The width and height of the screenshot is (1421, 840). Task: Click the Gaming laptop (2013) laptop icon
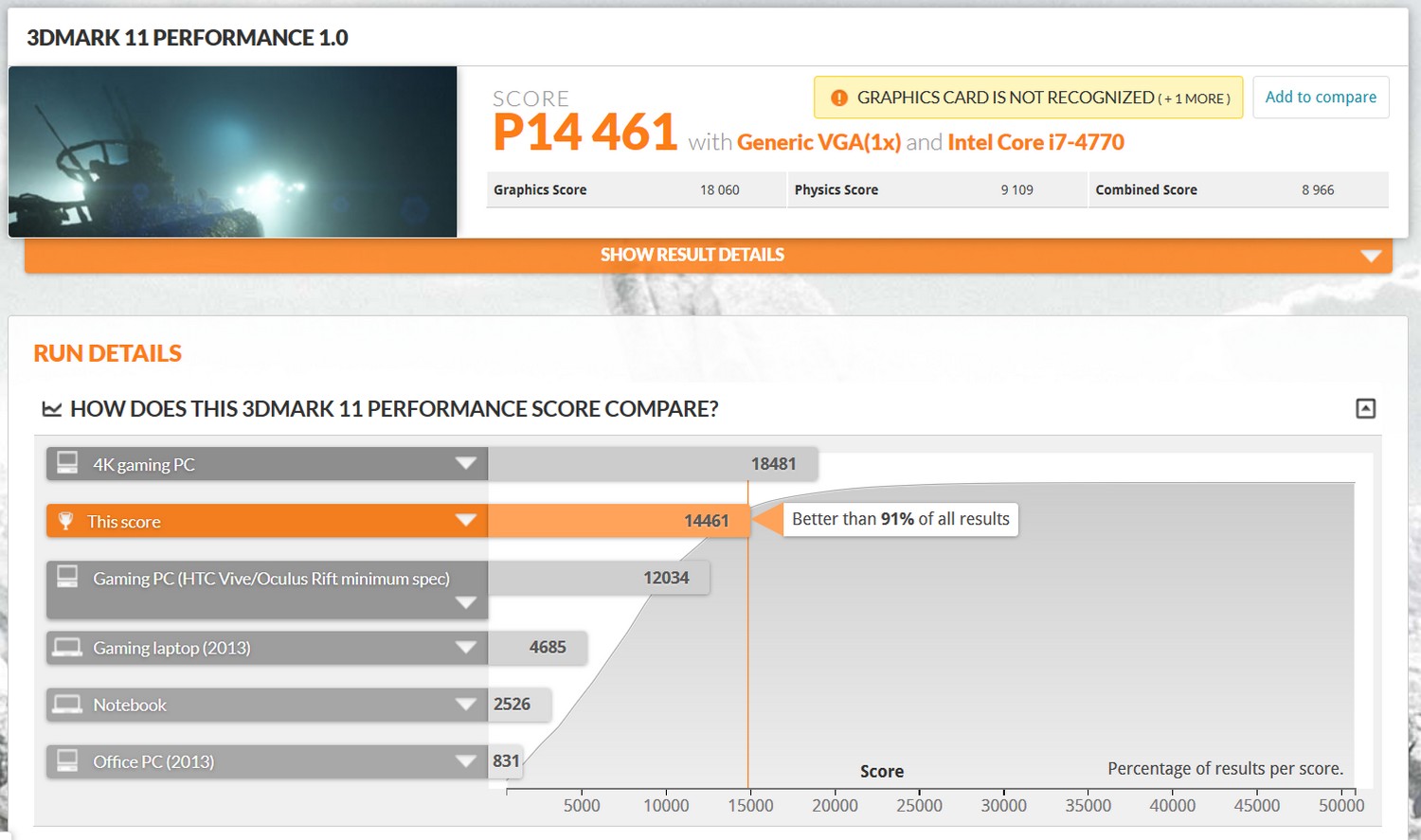tap(67, 648)
